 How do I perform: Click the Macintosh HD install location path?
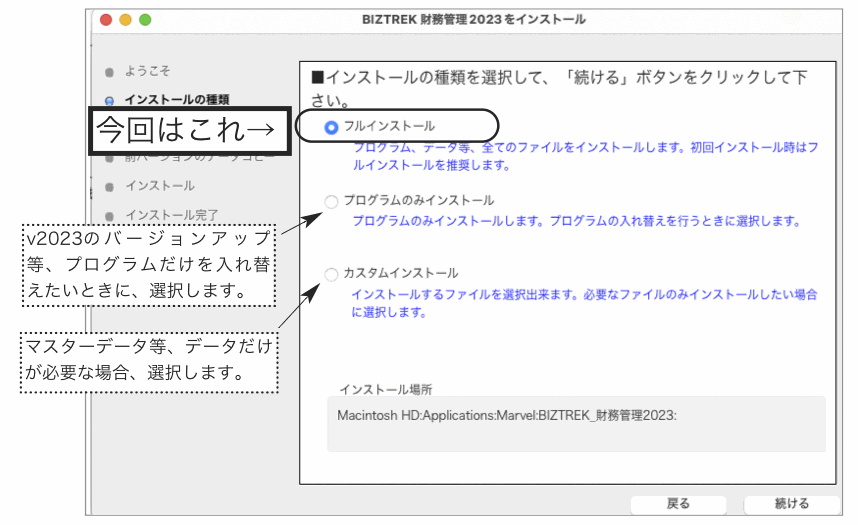coord(506,415)
